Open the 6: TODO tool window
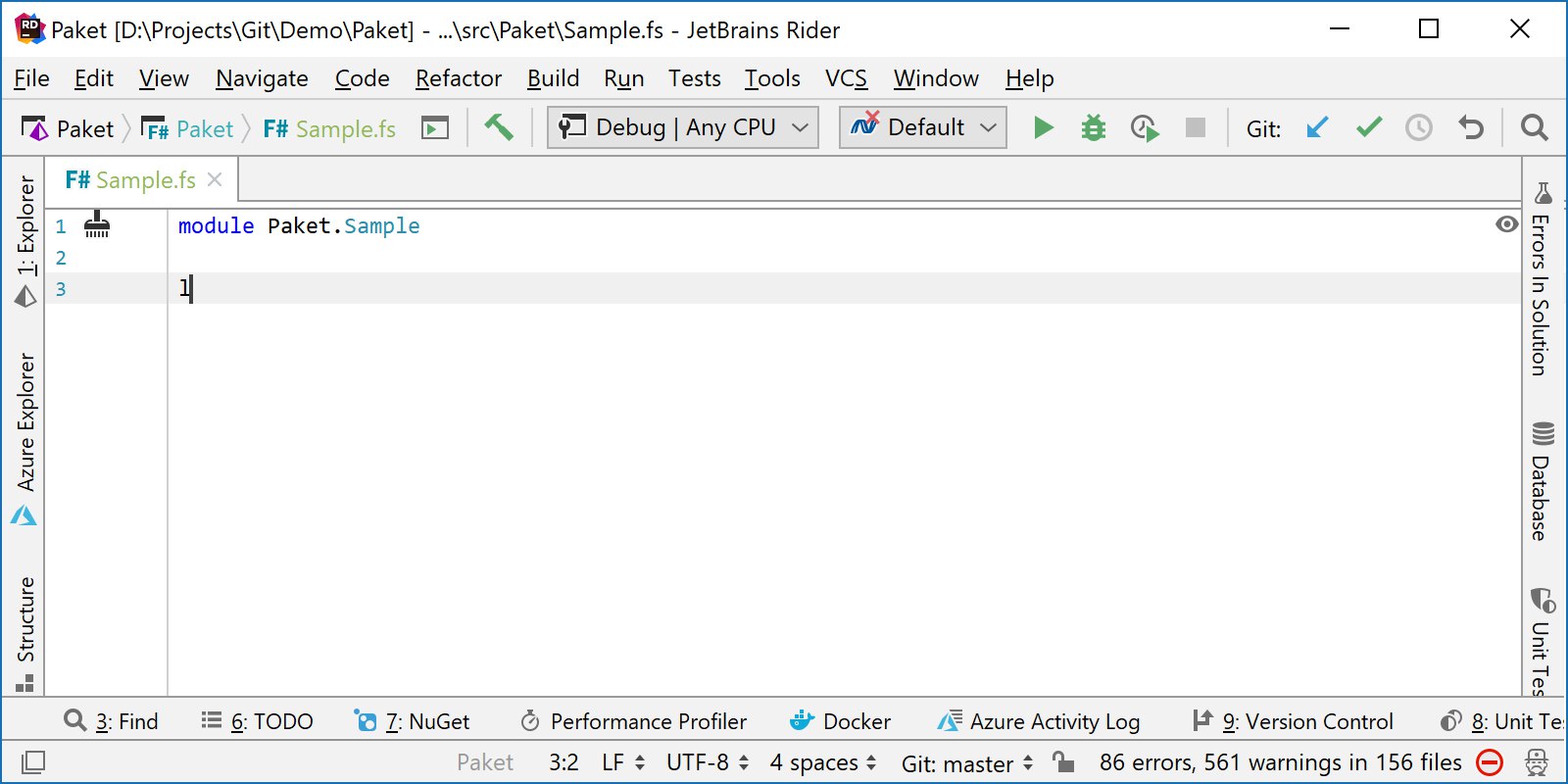This screenshot has height=784, width=1568. pyautogui.click(x=257, y=721)
